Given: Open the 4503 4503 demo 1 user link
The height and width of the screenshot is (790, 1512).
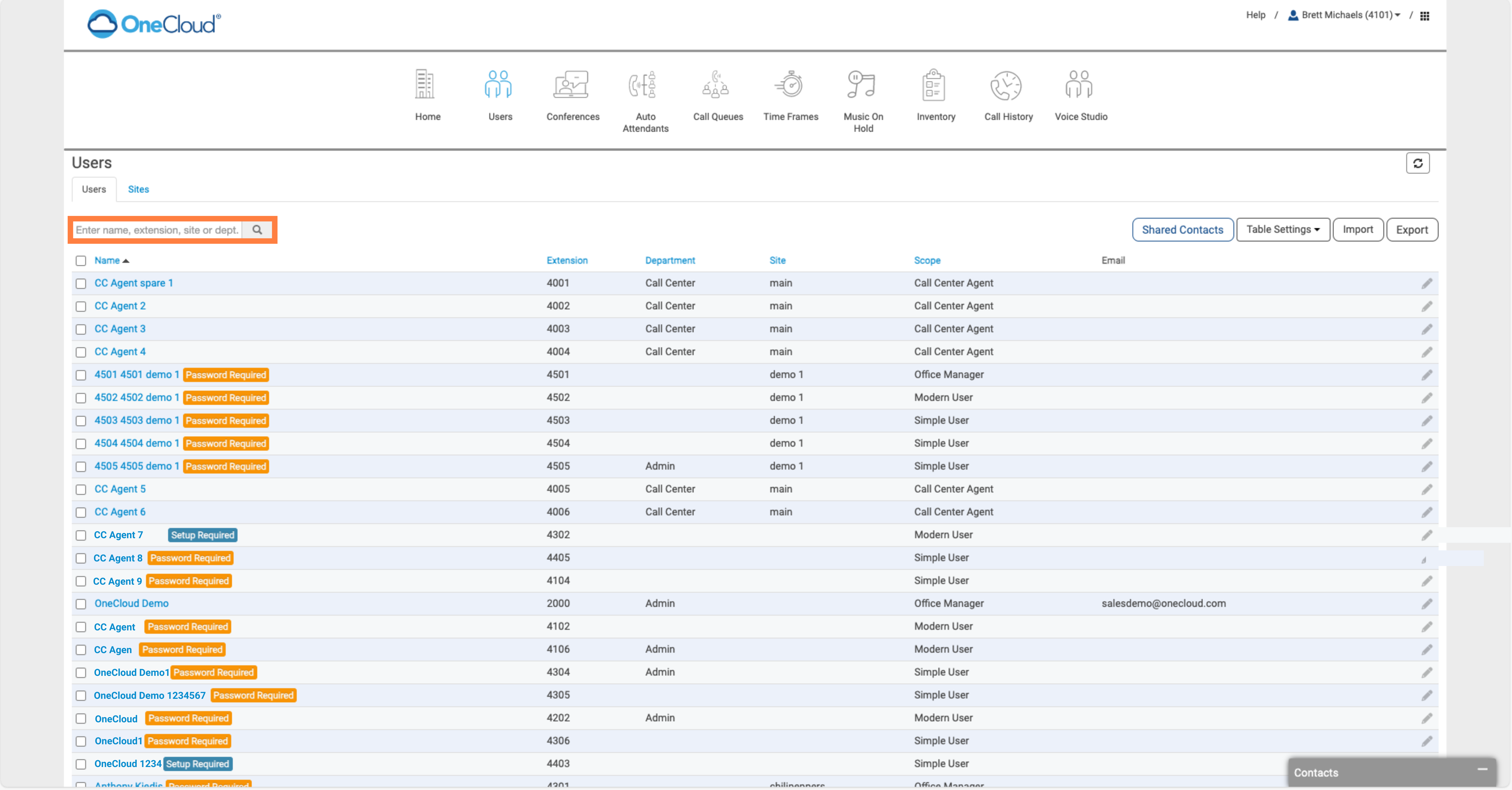Looking at the screenshot, I should coord(137,420).
